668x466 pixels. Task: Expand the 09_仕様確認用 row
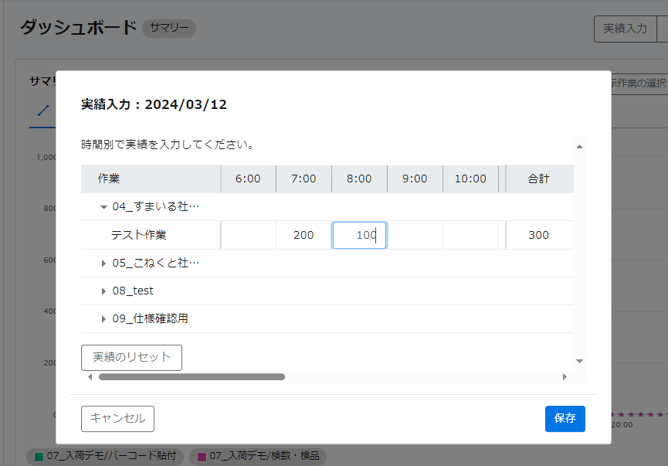coord(104,319)
